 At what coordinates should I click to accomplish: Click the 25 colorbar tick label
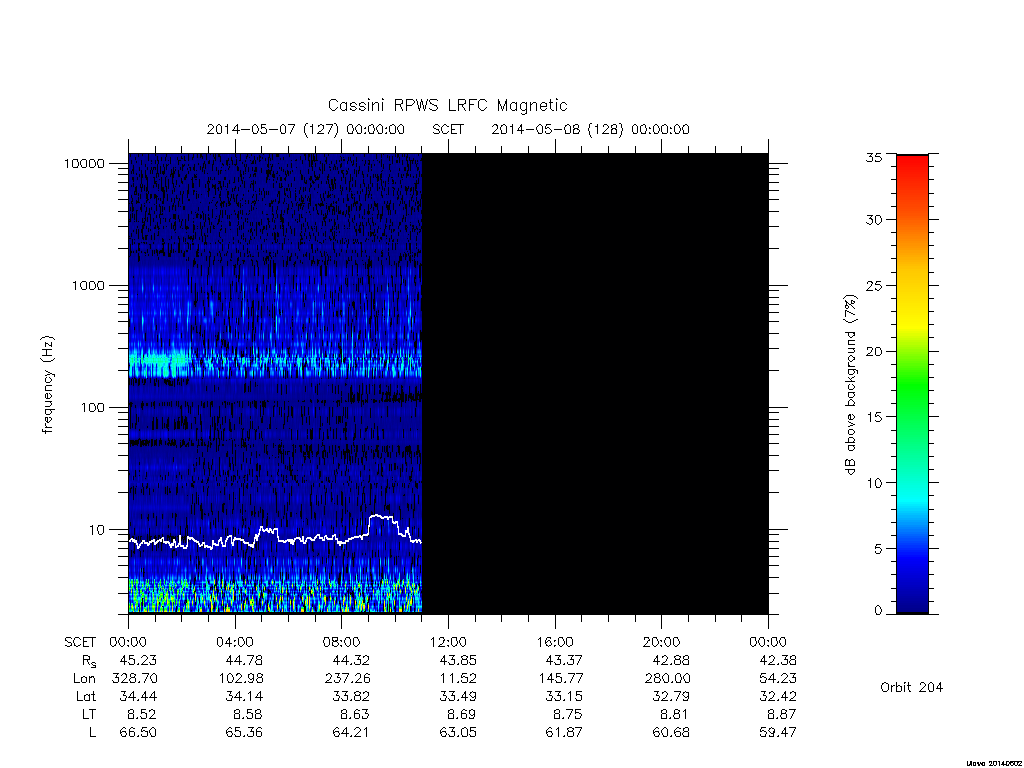pyautogui.click(x=874, y=285)
